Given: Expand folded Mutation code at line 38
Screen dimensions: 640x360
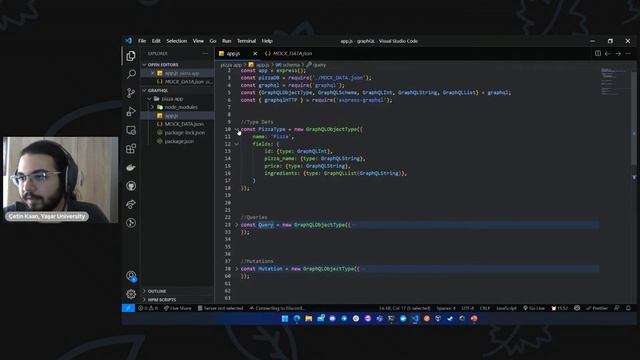Looking at the screenshot, I should pos(236,269).
